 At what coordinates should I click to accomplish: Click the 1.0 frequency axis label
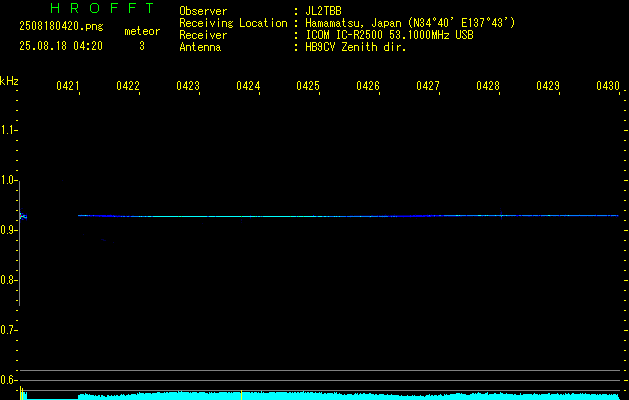point(8,180)
